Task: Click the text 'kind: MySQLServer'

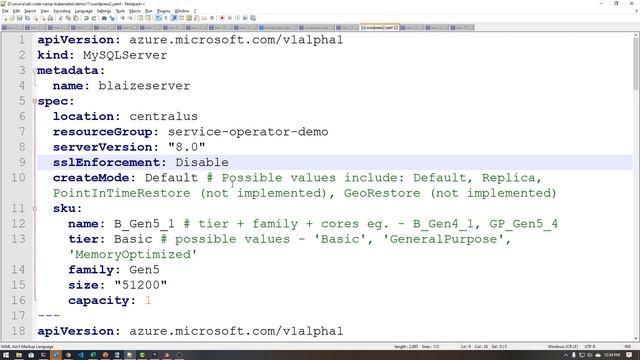Action: pyautogui.click(x=102, y=55)
